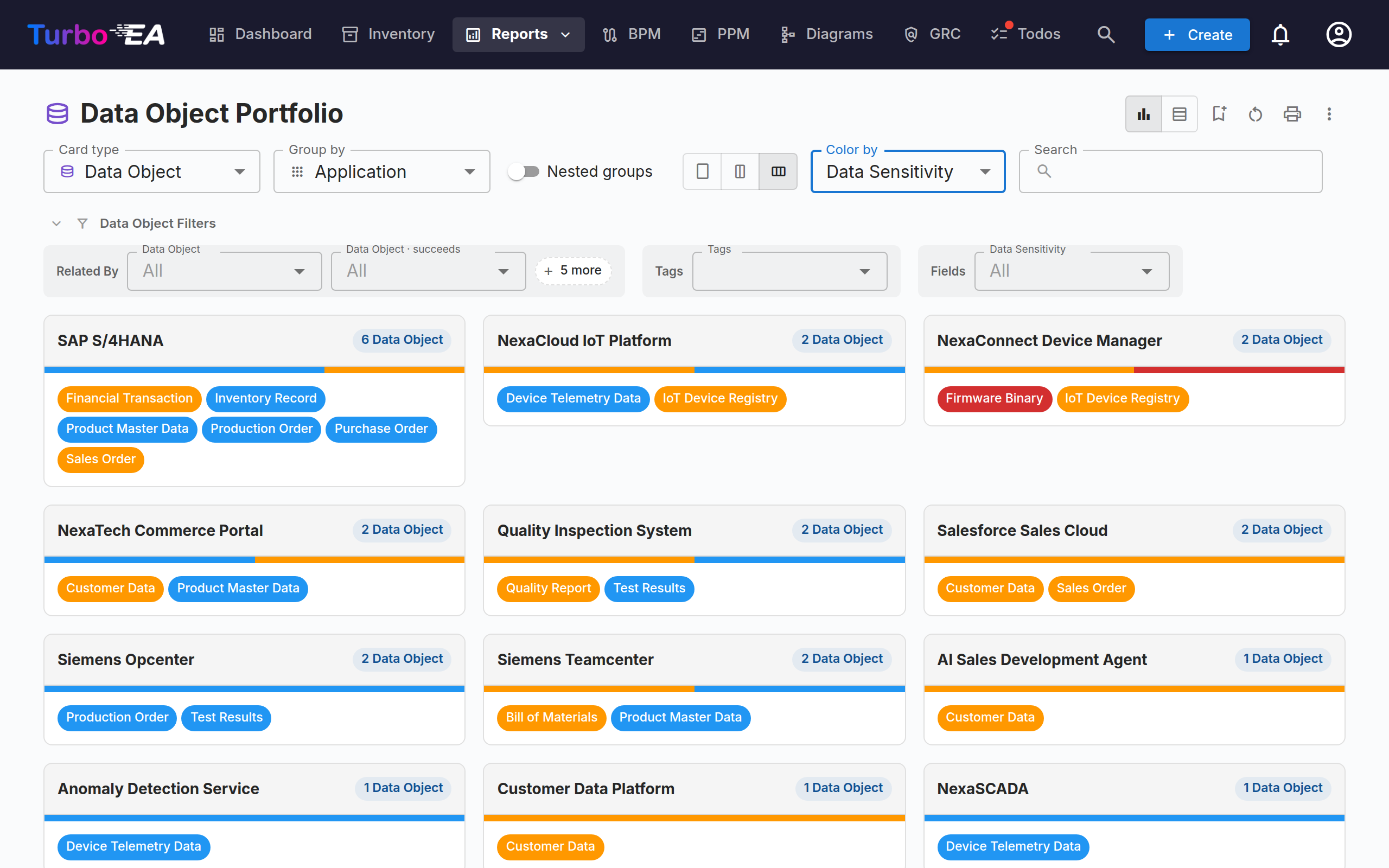1389x868 pixels.
Task: Open Data Object succeeds dropdown
Action: coord(428,271)
